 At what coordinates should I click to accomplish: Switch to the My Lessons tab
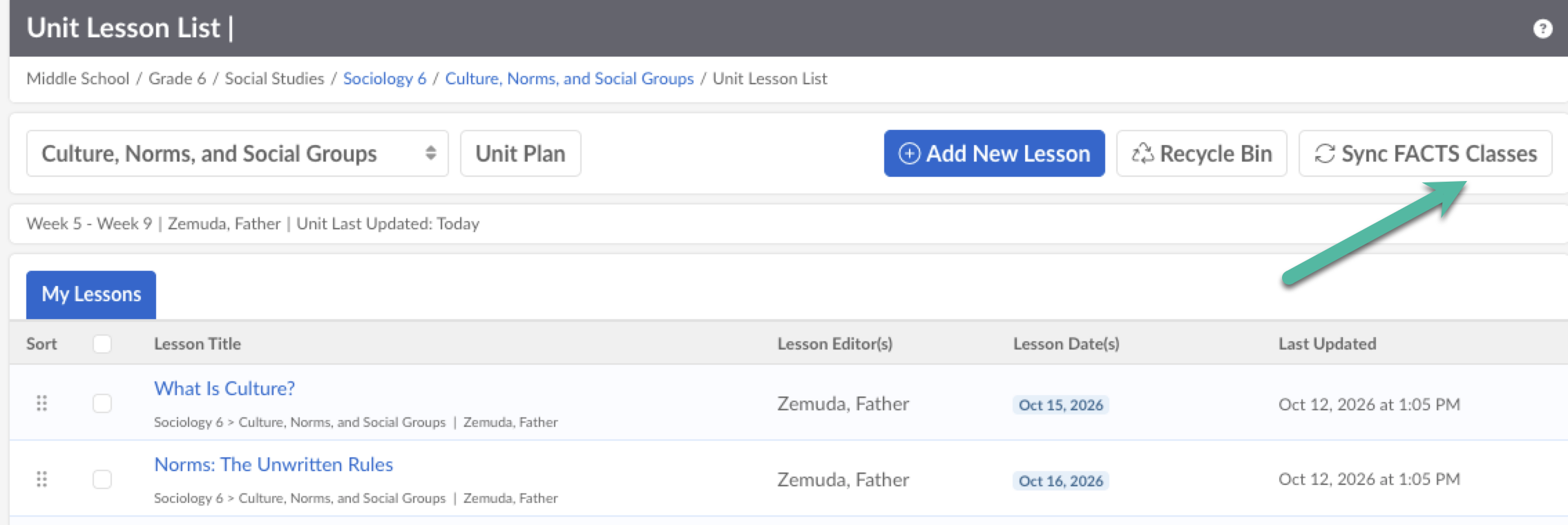point(91,295)
